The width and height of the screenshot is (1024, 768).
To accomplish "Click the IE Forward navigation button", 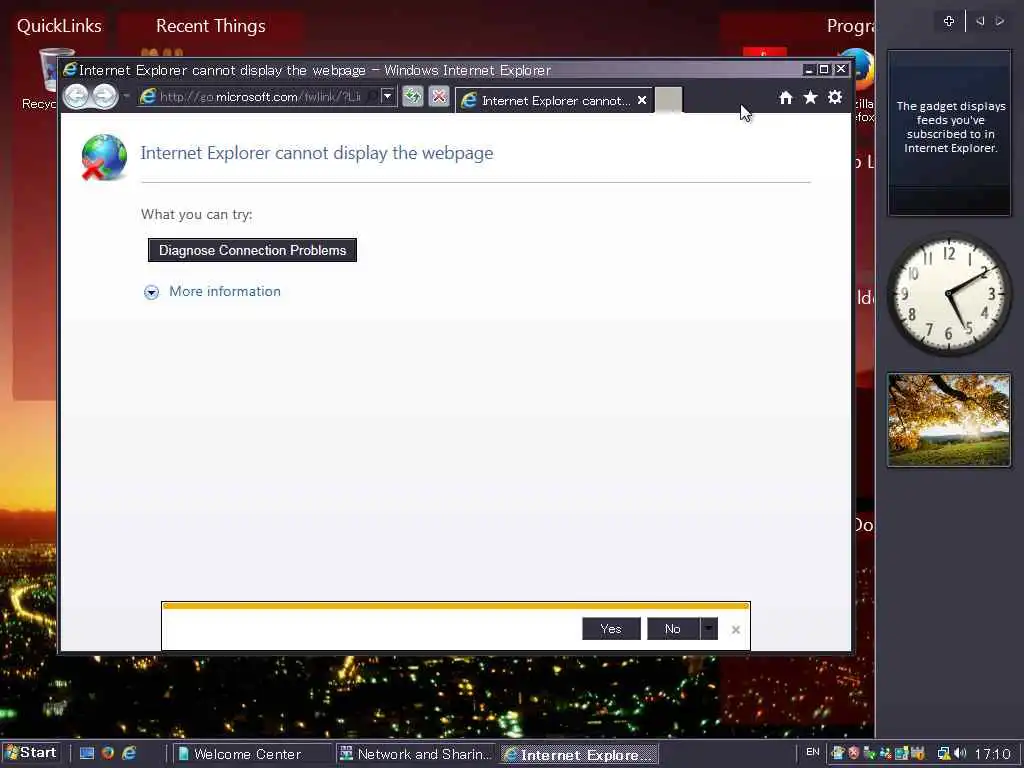I will (104, 97).
